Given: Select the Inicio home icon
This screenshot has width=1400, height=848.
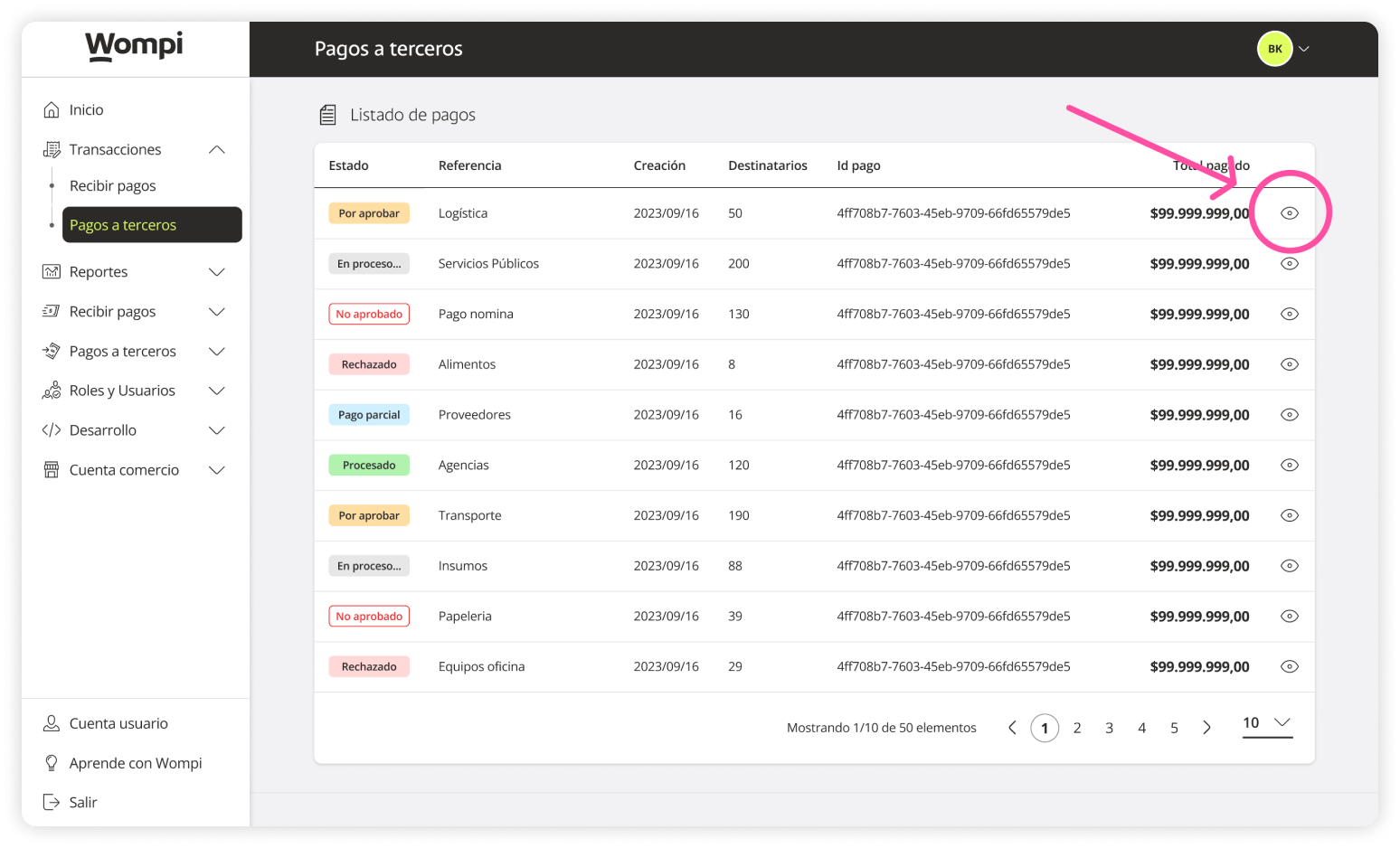Looking at the screenshot, I should click(x=52, y=108).
